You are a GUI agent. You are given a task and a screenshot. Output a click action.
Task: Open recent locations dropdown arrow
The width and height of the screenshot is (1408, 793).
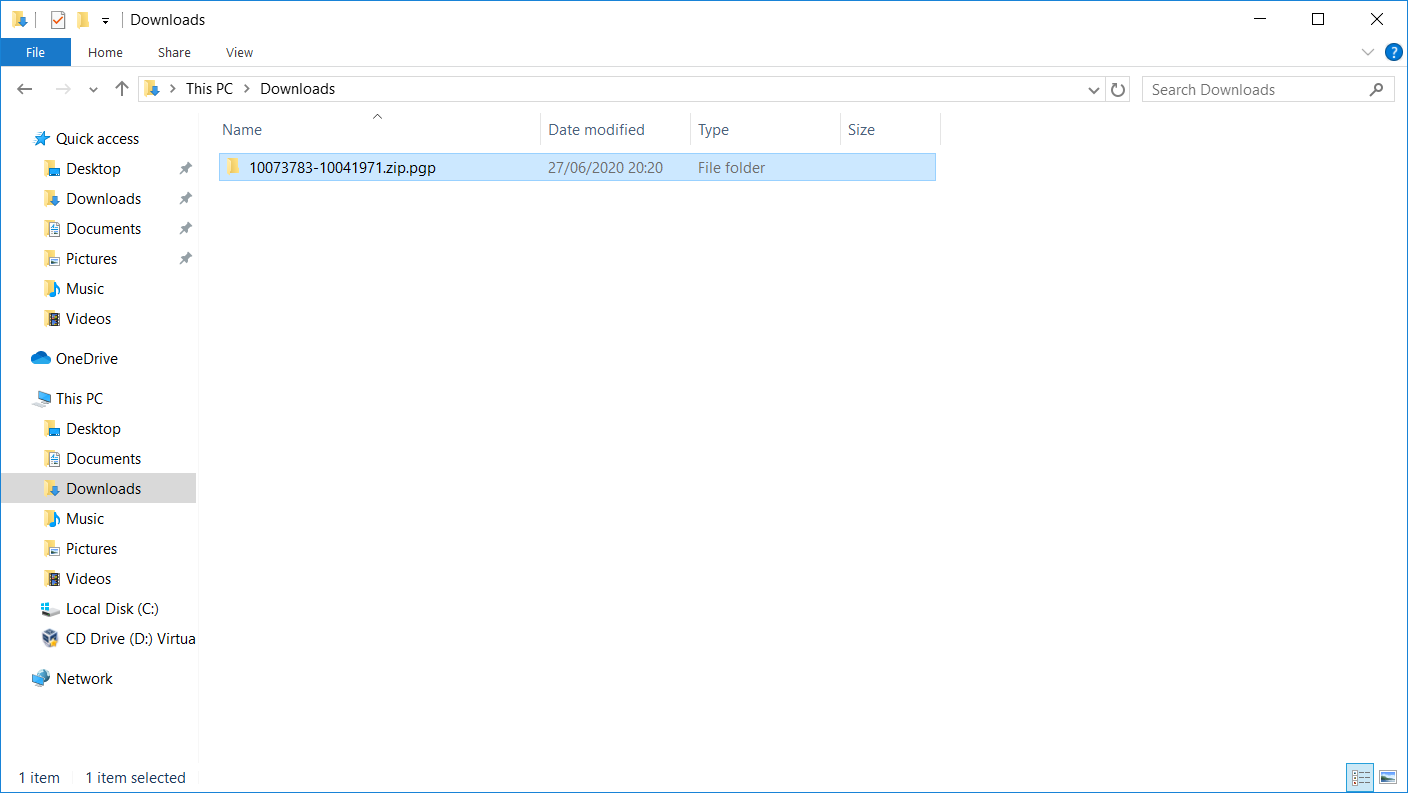(x=93, y=89)
